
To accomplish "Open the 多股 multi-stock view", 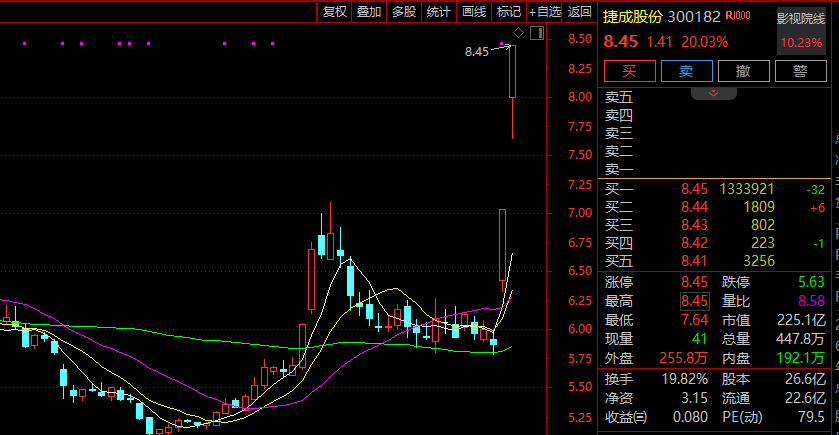I will pyautogui.click(x=404, y=12).
